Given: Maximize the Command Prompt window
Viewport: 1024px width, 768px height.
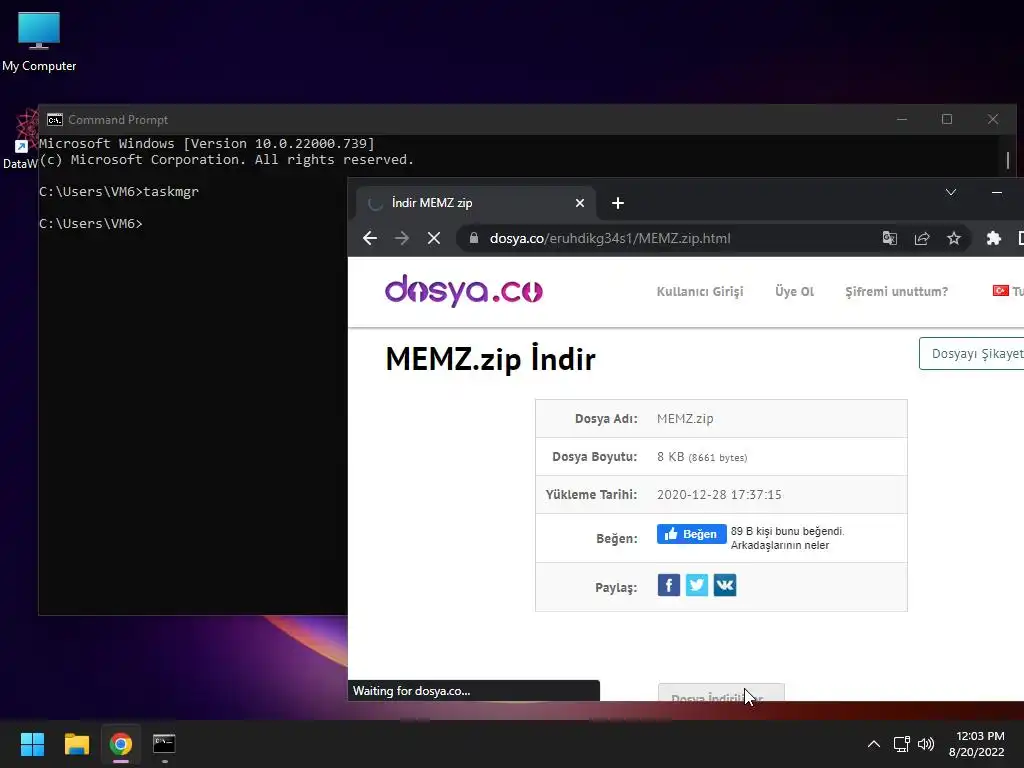Looking at the screenshot, I should (x=946, y=119).
